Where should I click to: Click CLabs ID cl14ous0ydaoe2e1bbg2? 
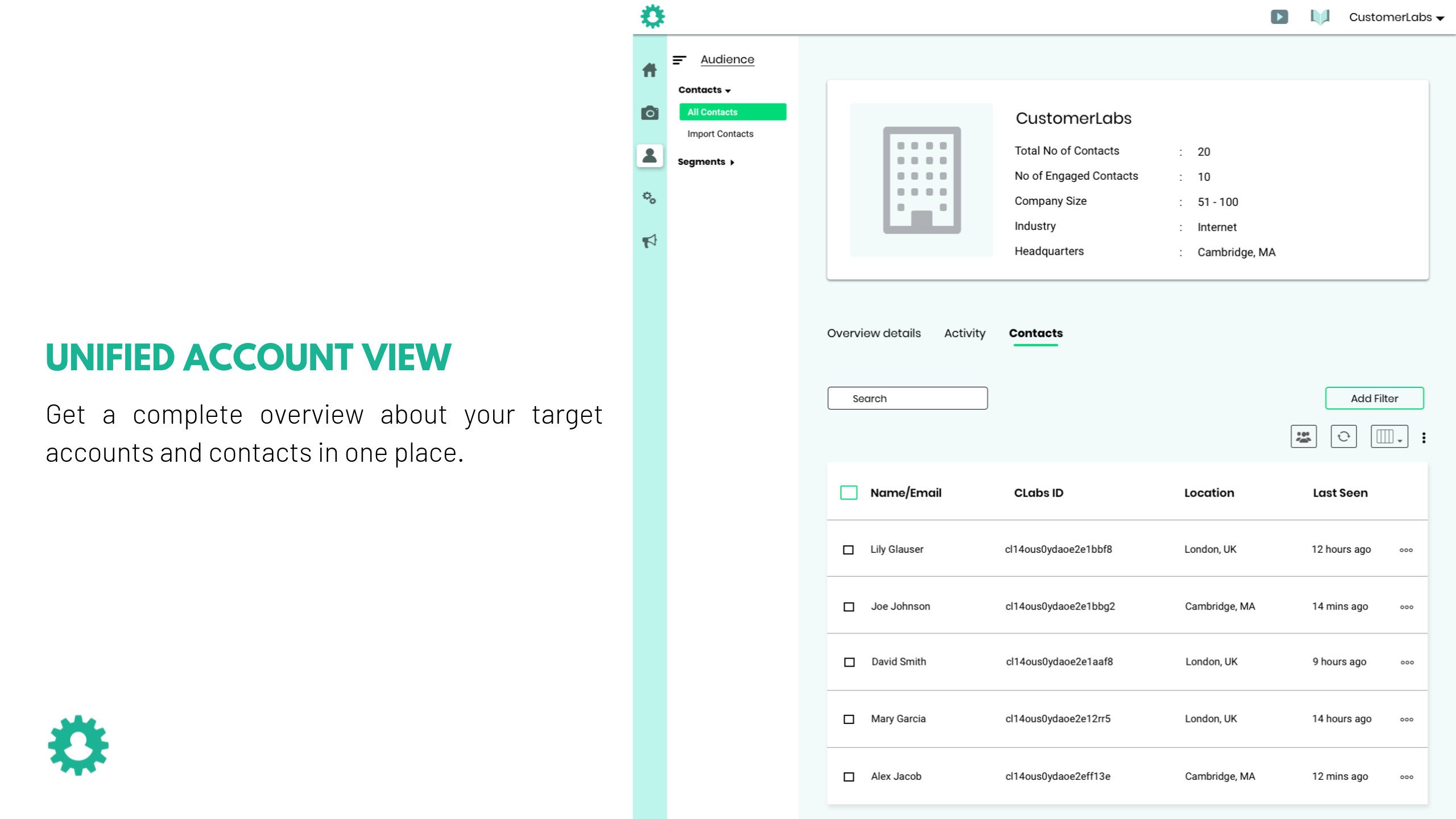[x=1060, y=606]
